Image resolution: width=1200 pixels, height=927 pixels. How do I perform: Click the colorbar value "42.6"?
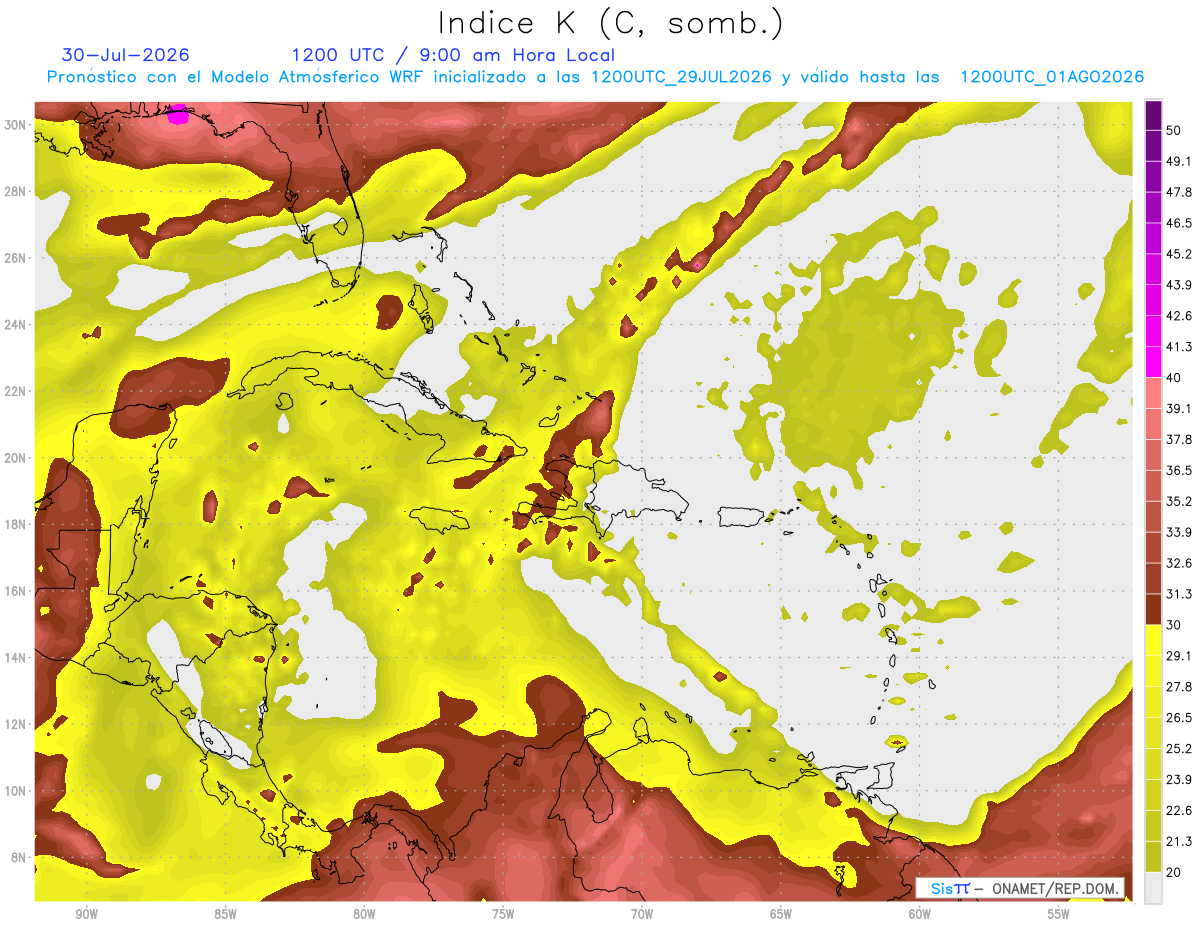[1179, 316]
